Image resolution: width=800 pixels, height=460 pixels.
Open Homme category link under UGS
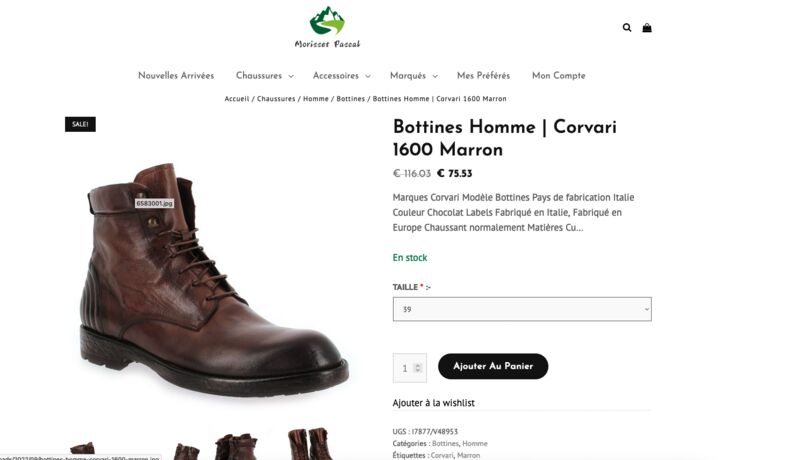474,444
